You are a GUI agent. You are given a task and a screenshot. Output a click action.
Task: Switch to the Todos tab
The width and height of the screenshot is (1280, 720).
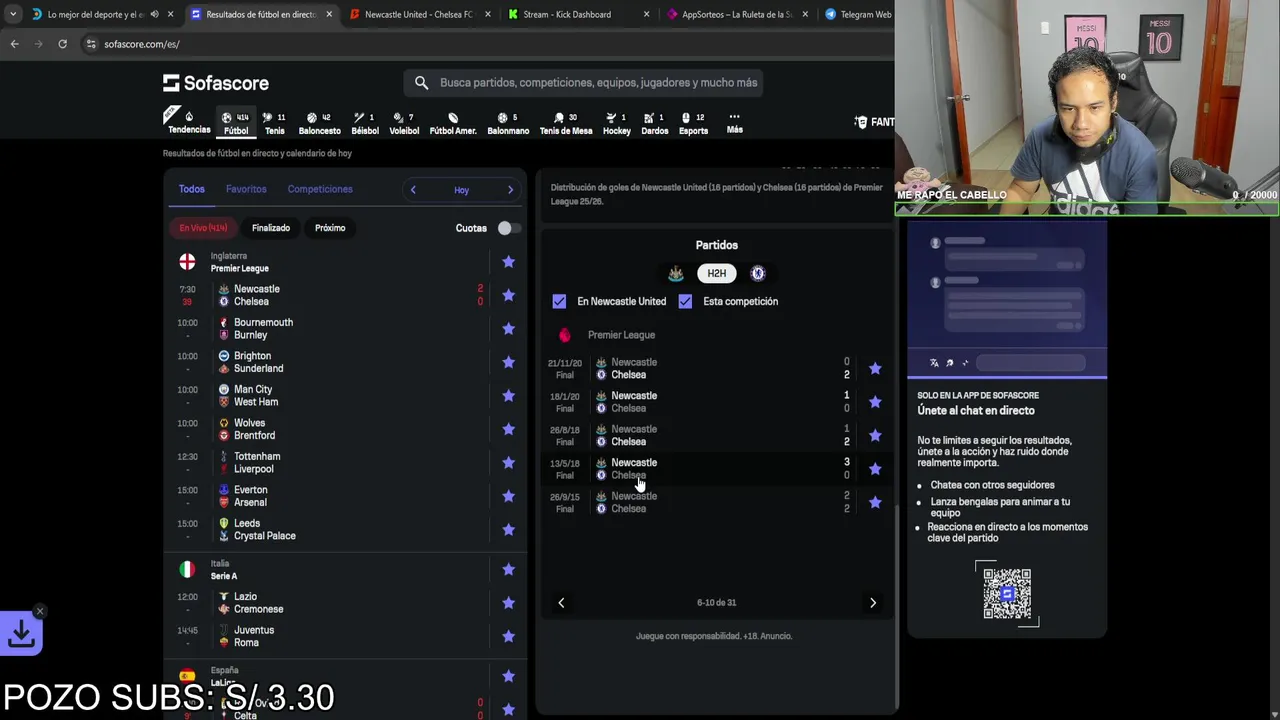[x=191, y=189]
